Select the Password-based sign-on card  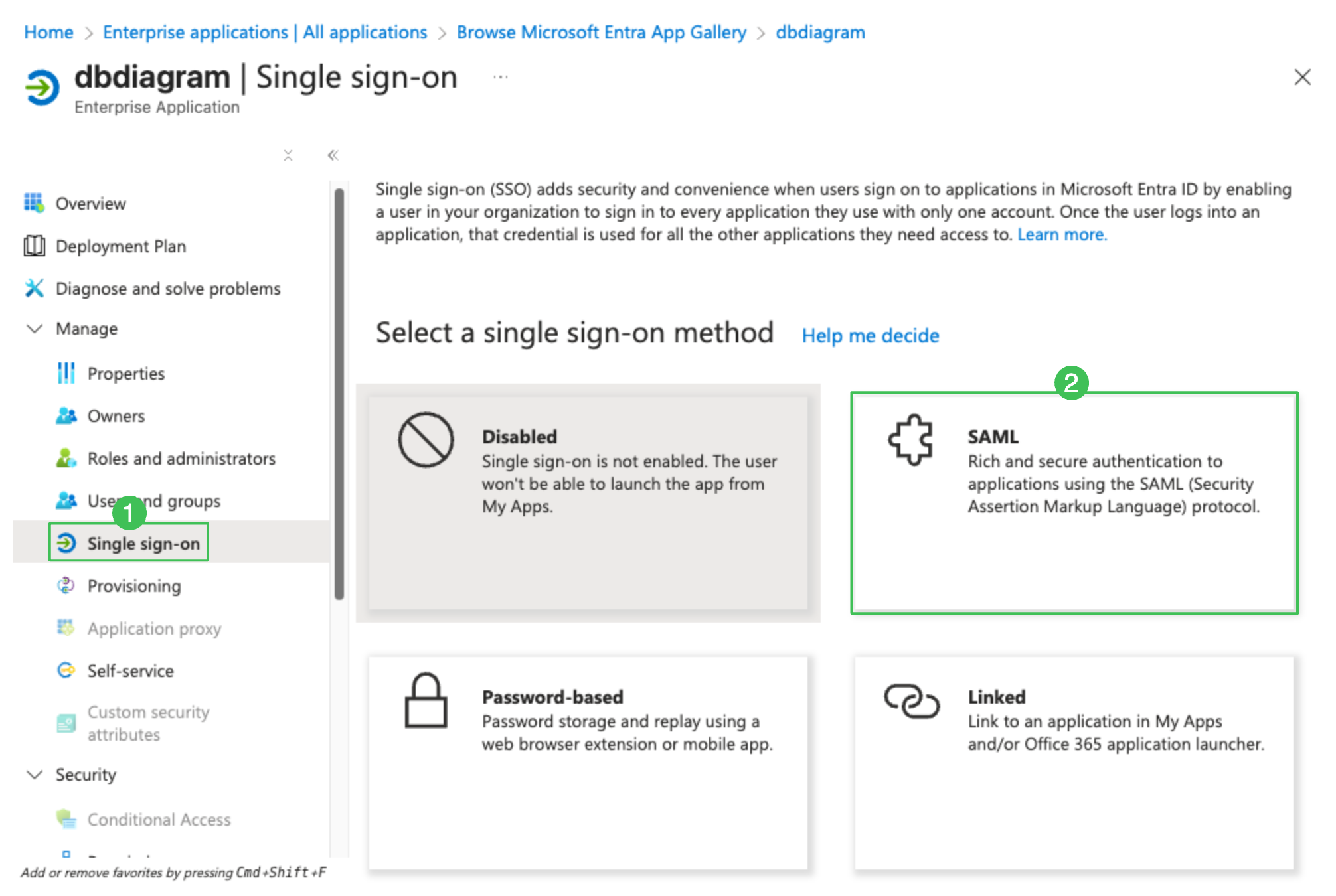click(588, 763)
